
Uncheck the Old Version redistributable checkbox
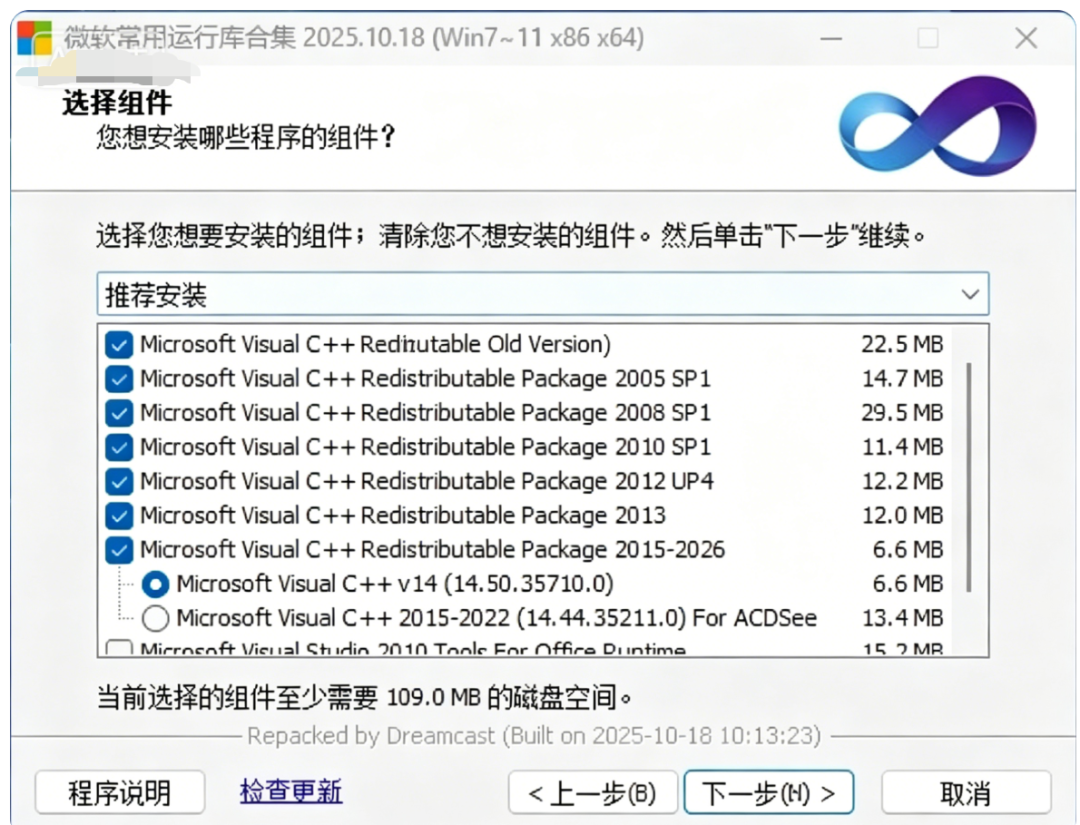(119, 344)
